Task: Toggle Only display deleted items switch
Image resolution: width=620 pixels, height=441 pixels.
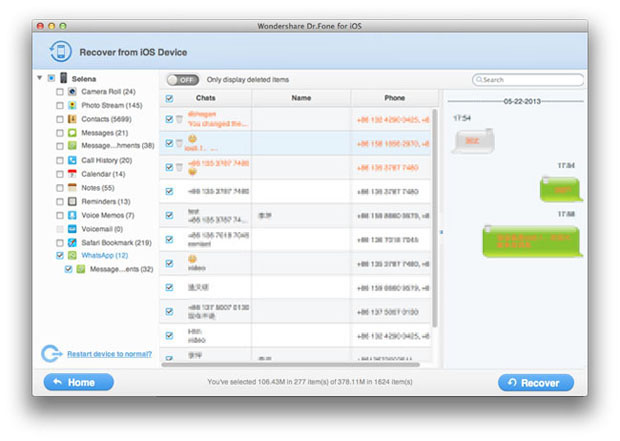Action: click(x=183, y=80)
